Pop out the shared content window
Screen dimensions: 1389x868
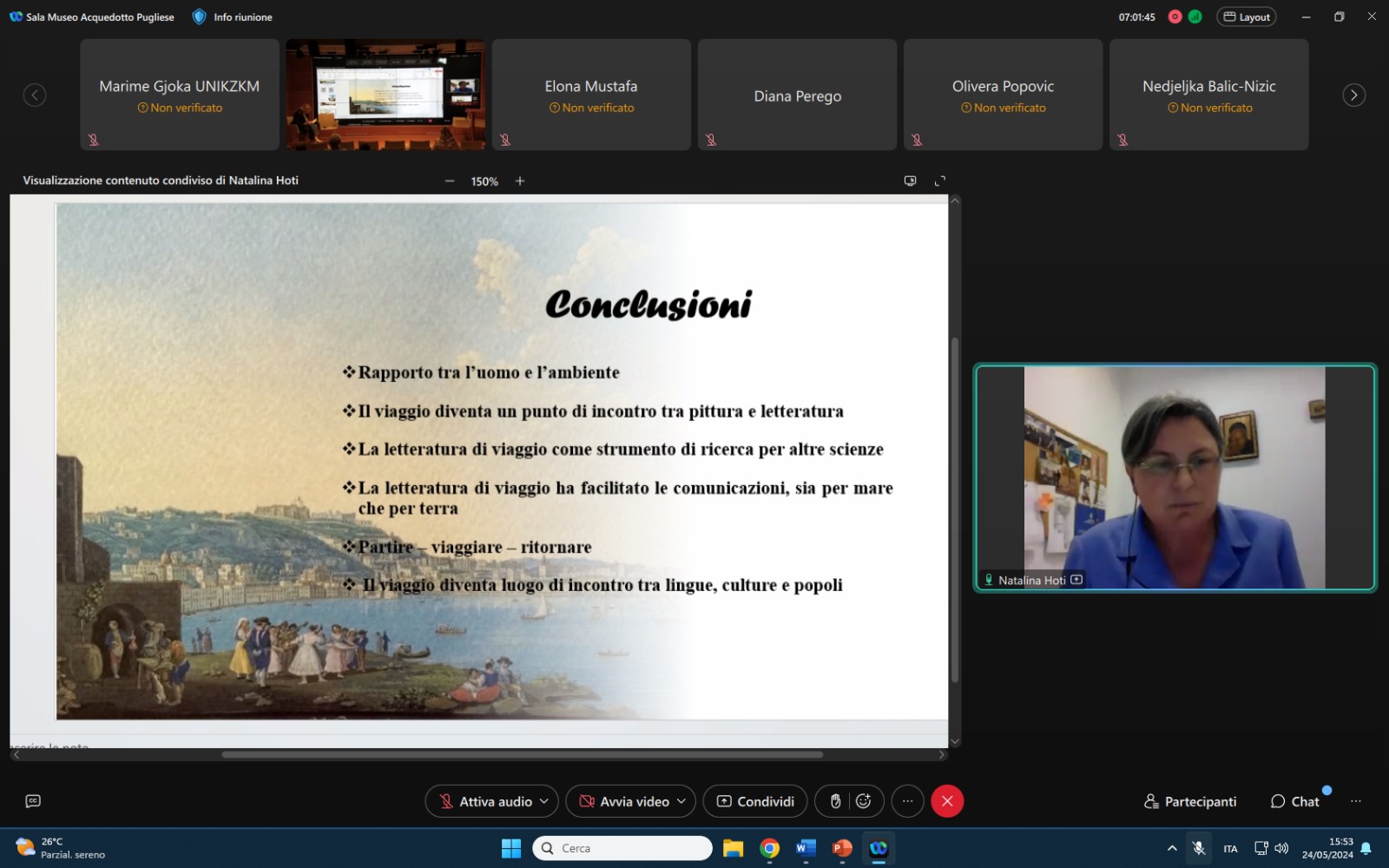coord(910,181)
